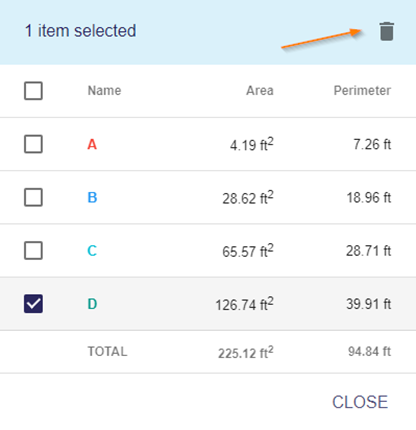The image size is (416, 430).
Task: Uncheck the box for row D
Action: [33, 304]
